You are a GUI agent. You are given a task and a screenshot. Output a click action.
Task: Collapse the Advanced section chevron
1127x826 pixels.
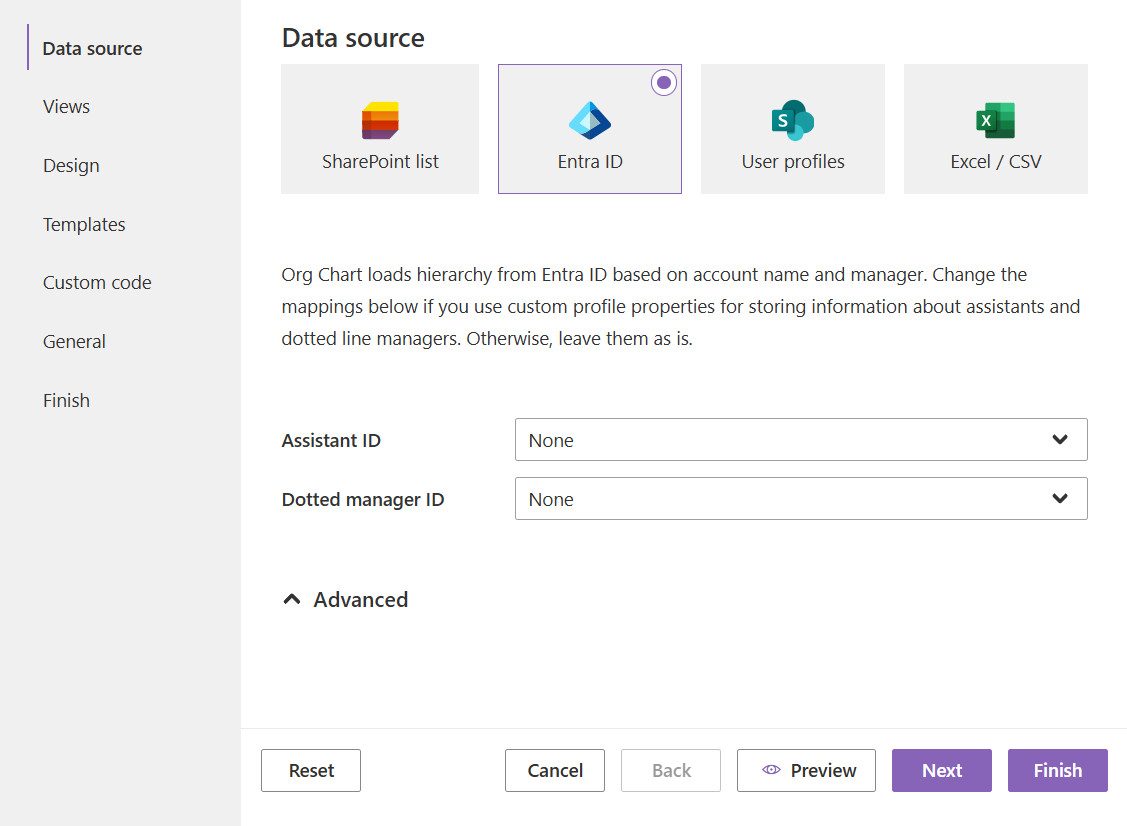[x=292, y=600]
